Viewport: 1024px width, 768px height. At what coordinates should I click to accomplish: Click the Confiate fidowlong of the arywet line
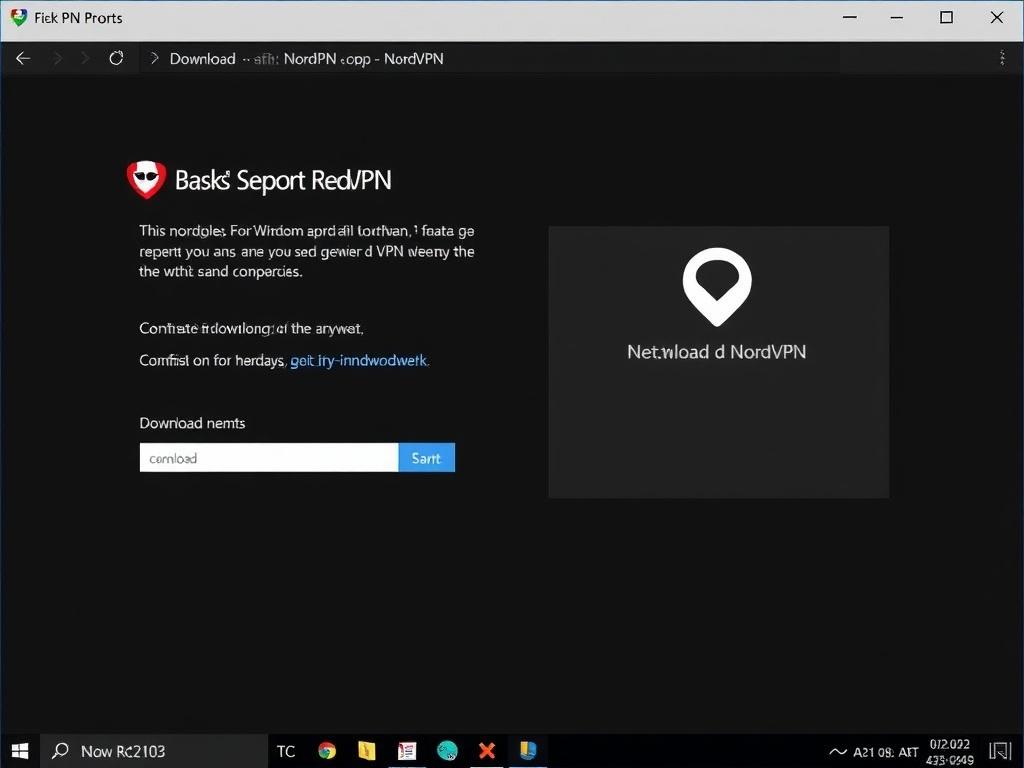click(x=251, y=328)
